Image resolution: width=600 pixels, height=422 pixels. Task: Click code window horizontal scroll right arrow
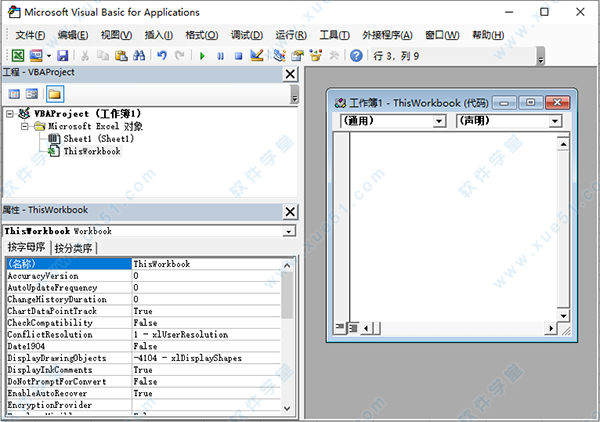point(551,328)
